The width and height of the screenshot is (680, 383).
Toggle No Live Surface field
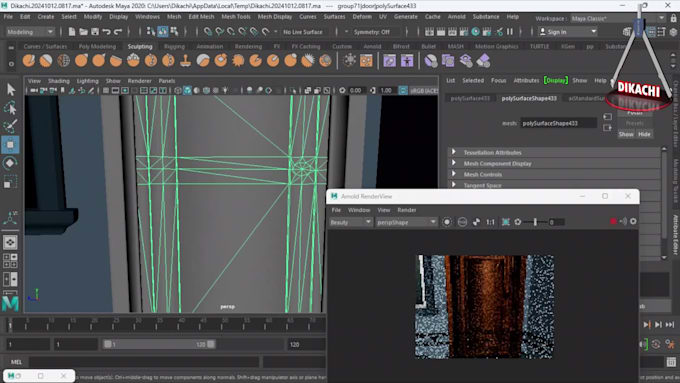coord(303,32)
